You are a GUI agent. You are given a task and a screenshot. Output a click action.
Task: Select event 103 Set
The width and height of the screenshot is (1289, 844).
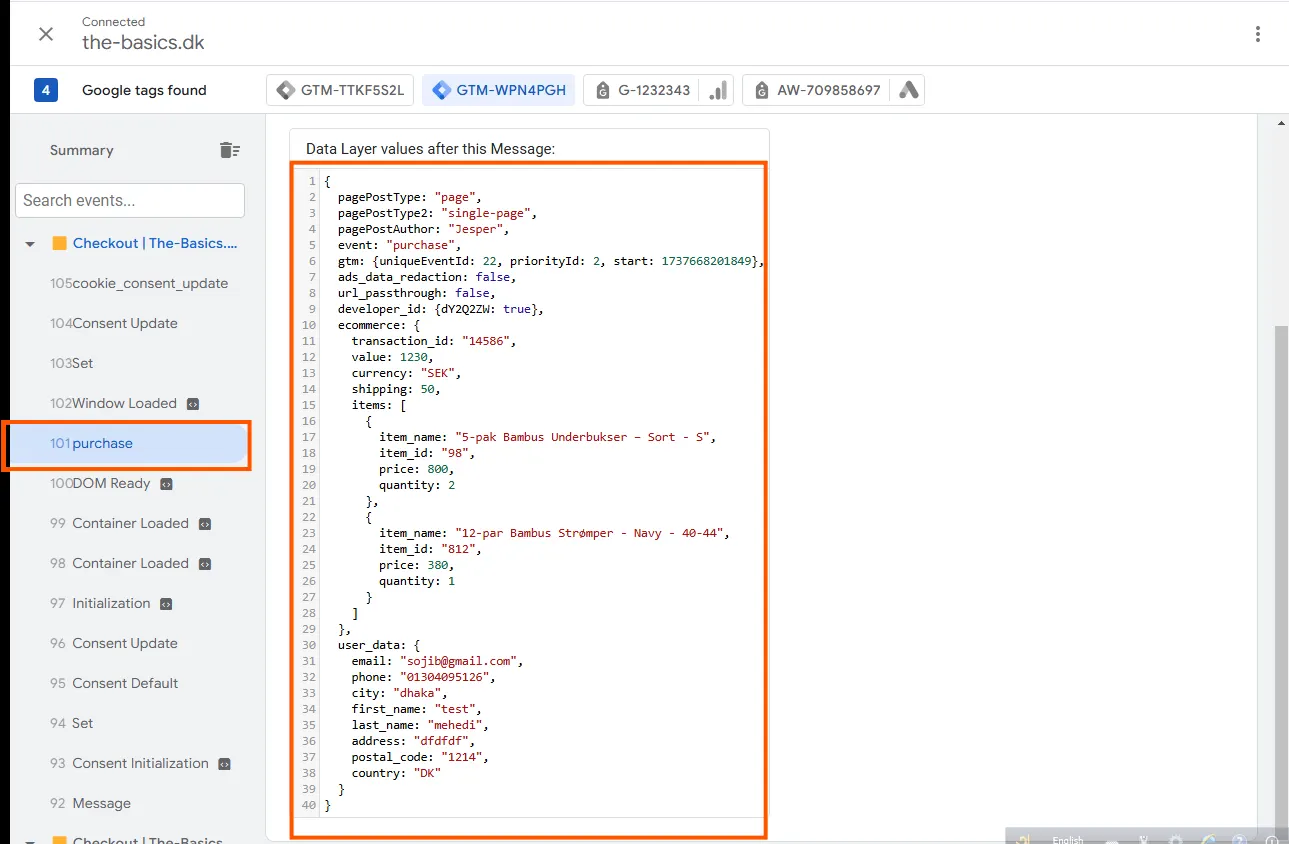pos(72,363)
